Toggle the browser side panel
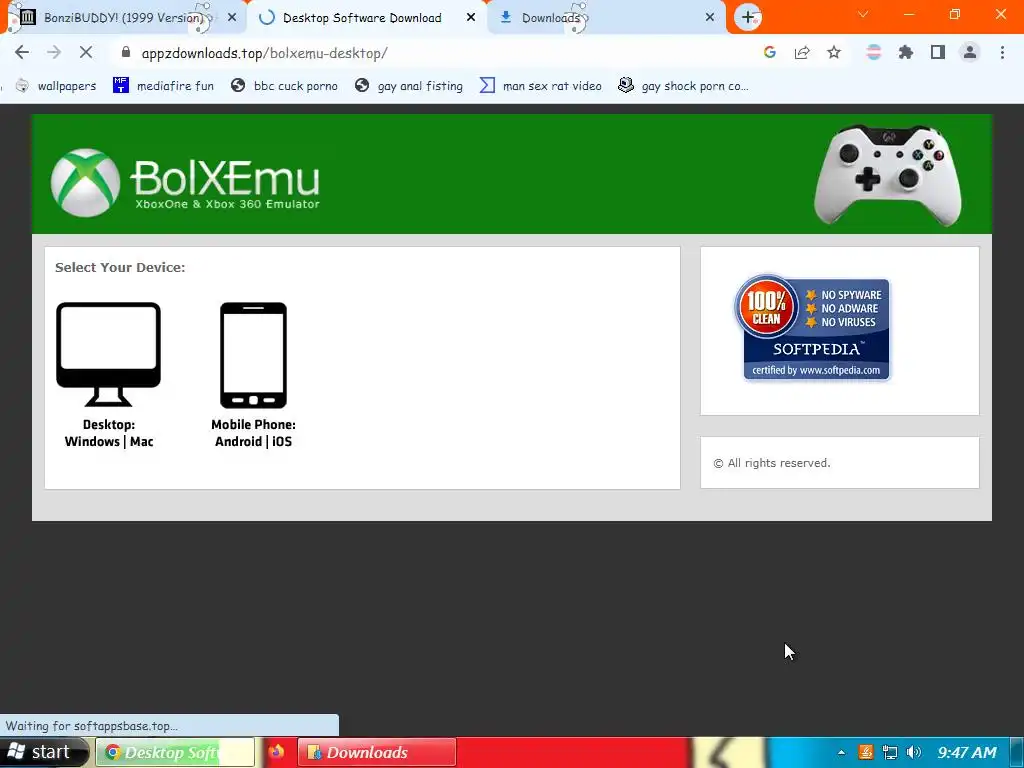 click(938, 53)
